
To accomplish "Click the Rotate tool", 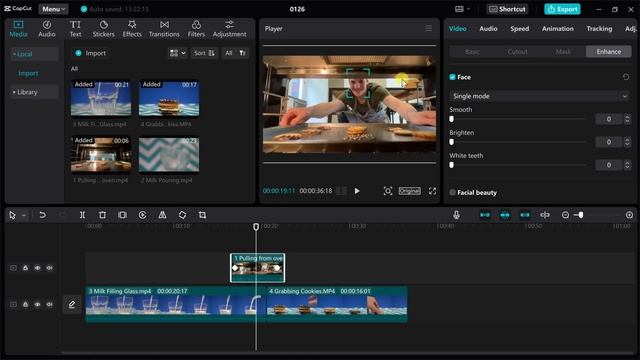I will [x=182, y=215].
